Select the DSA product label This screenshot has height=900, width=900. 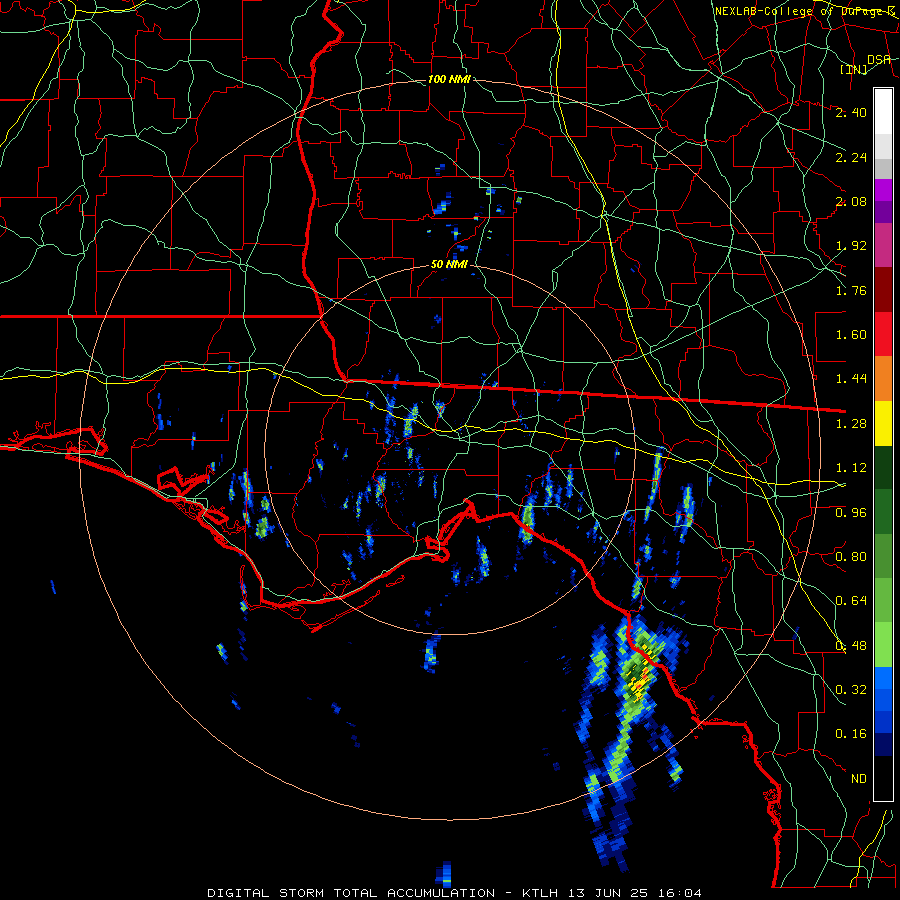[x=879, y=59]
